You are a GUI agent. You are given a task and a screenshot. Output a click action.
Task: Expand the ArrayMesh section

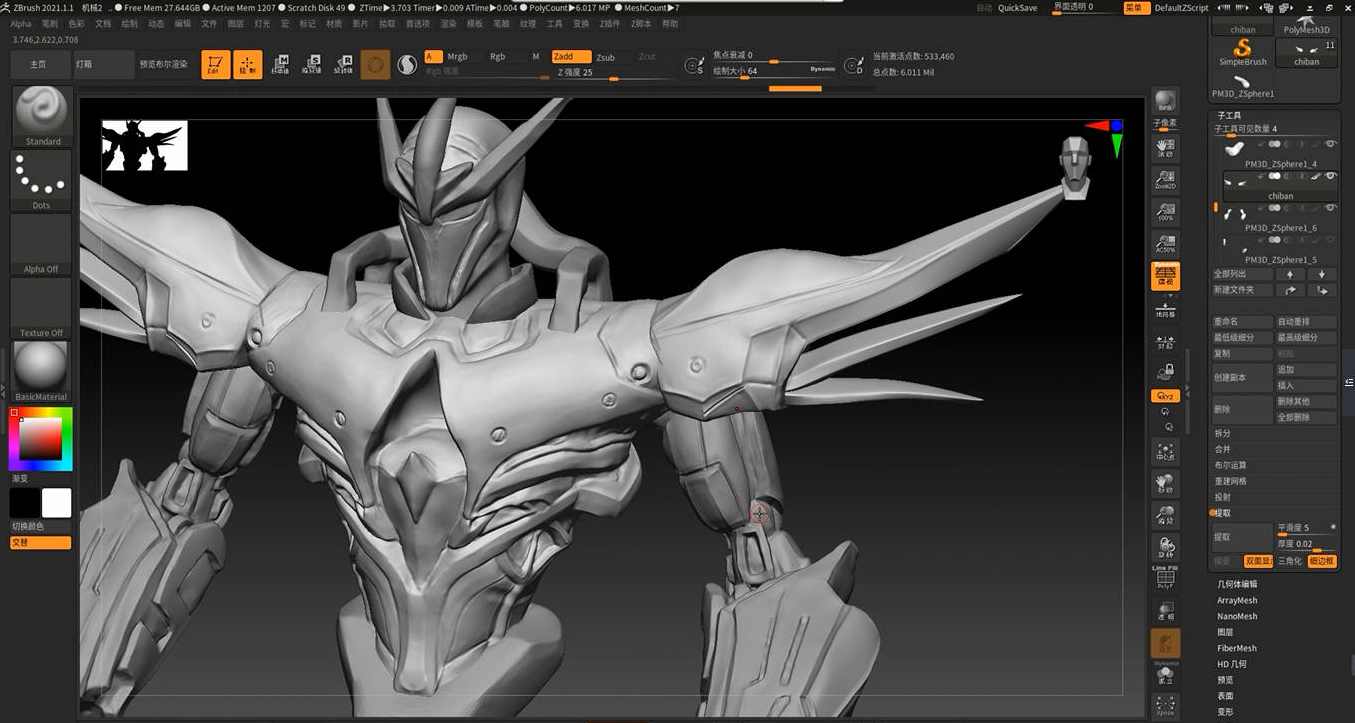[x=1238, y=600]
